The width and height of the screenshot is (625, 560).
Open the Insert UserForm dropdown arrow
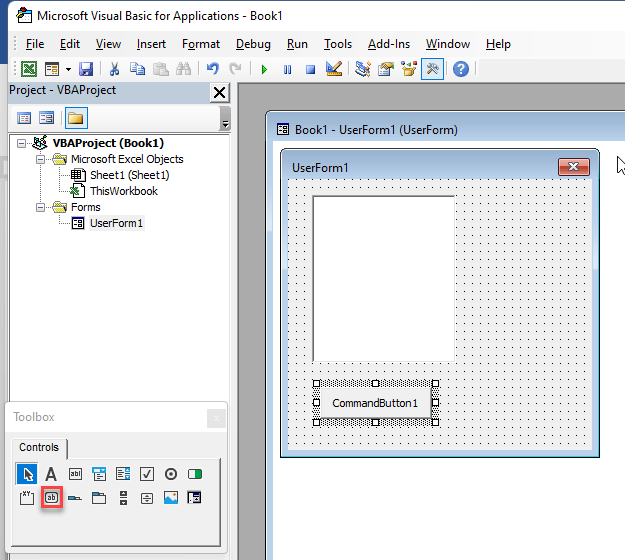click(68, 69)
